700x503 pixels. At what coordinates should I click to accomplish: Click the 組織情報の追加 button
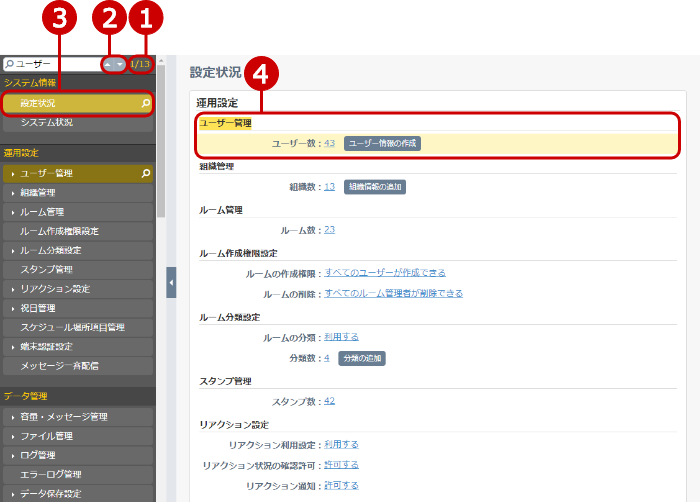coord(375,187)
